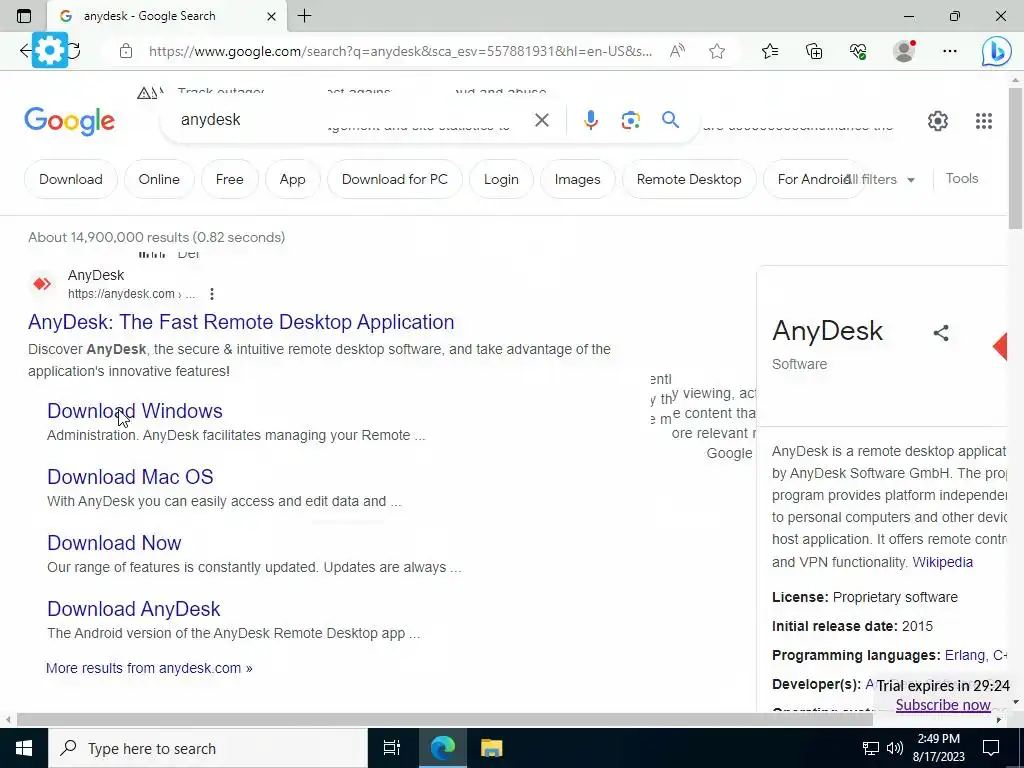Clear the search query
Viewport: 1024px width, 768px height.
point(541,120)
